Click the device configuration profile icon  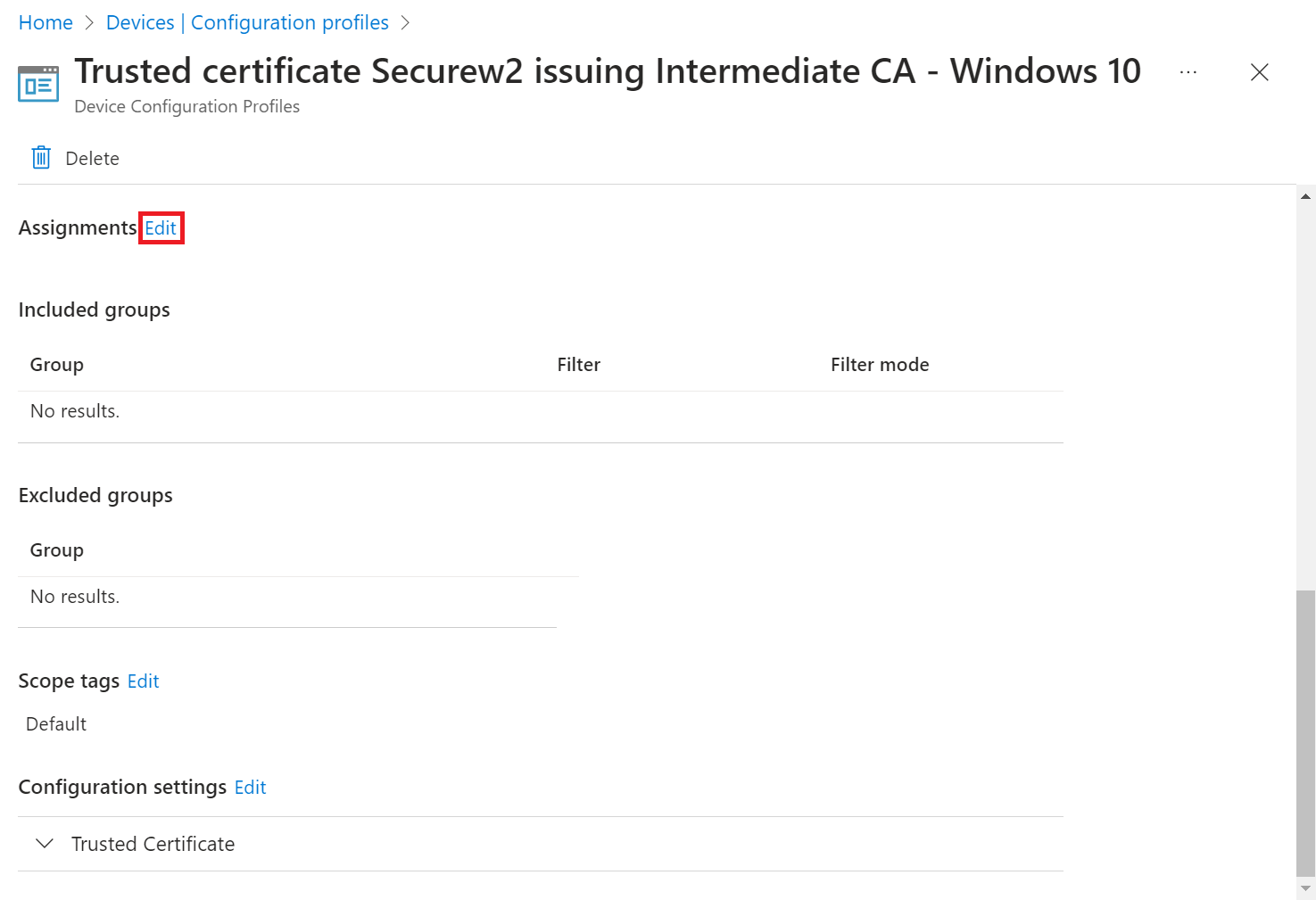(x=38, y=84)
